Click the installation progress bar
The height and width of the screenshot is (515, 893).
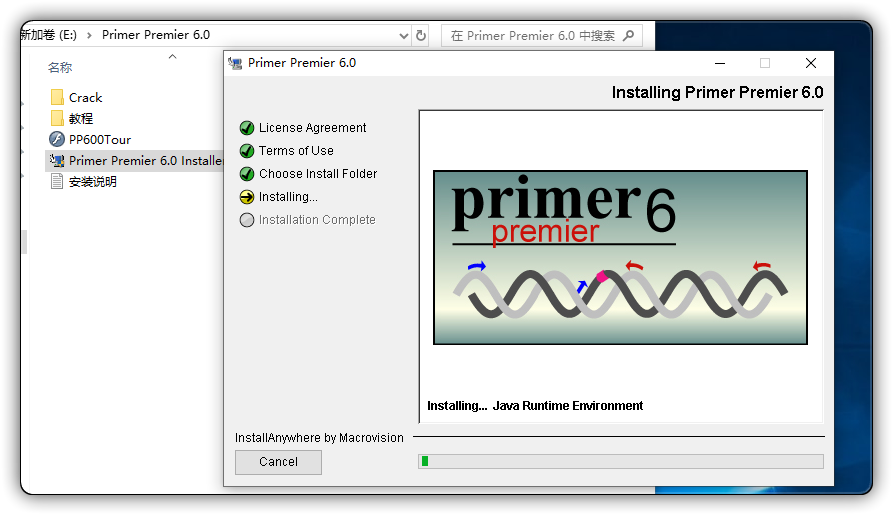[621, 461]
